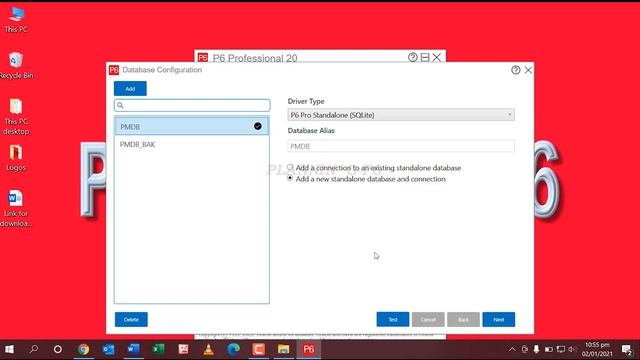Choose connection to existing standalone database
Screen dimensions: 640x360
[x=290, y=167]
